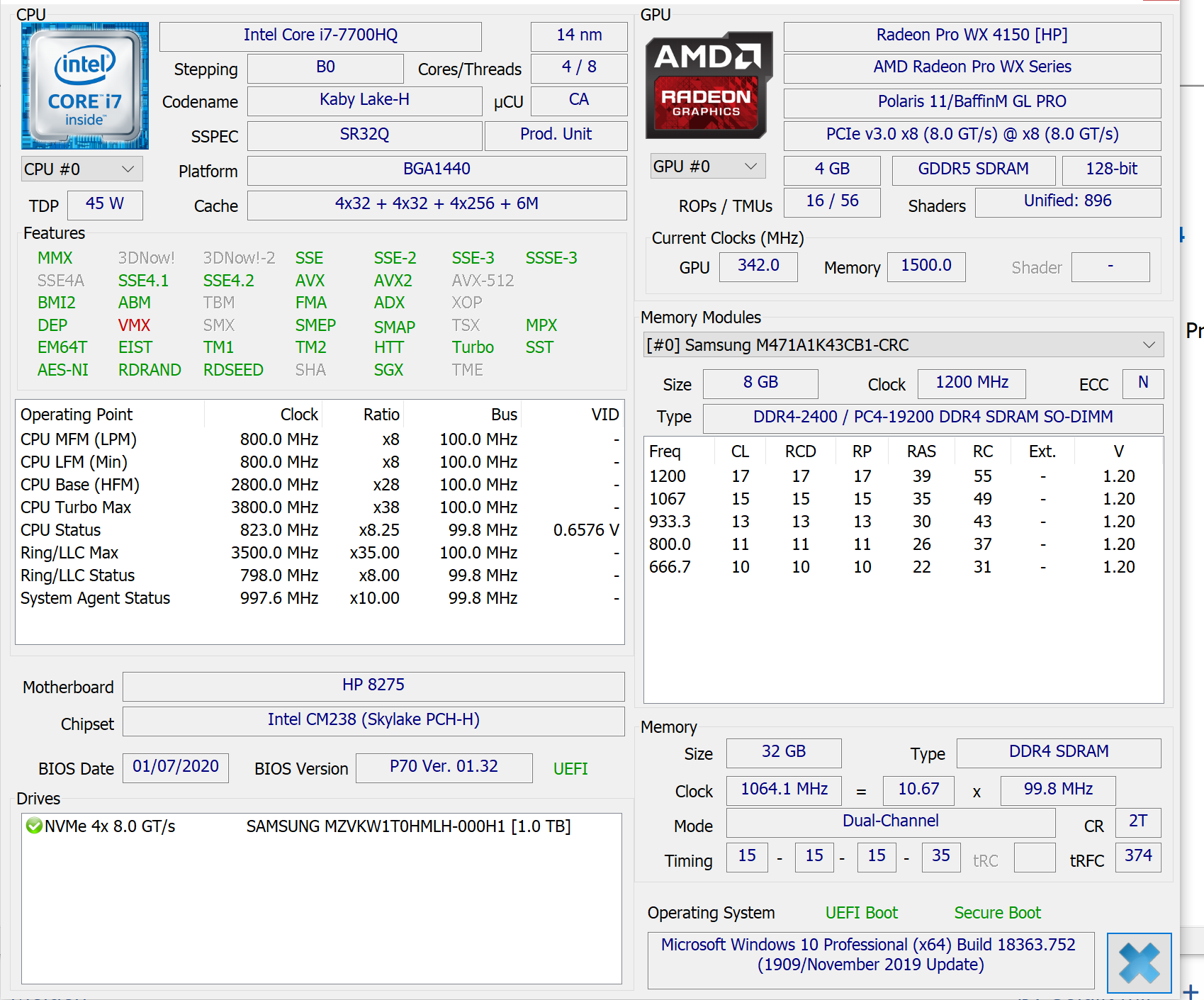Close the summary with the blue X button
The width and height of the screenshot is (1204, 1000).
[1139, 962]
